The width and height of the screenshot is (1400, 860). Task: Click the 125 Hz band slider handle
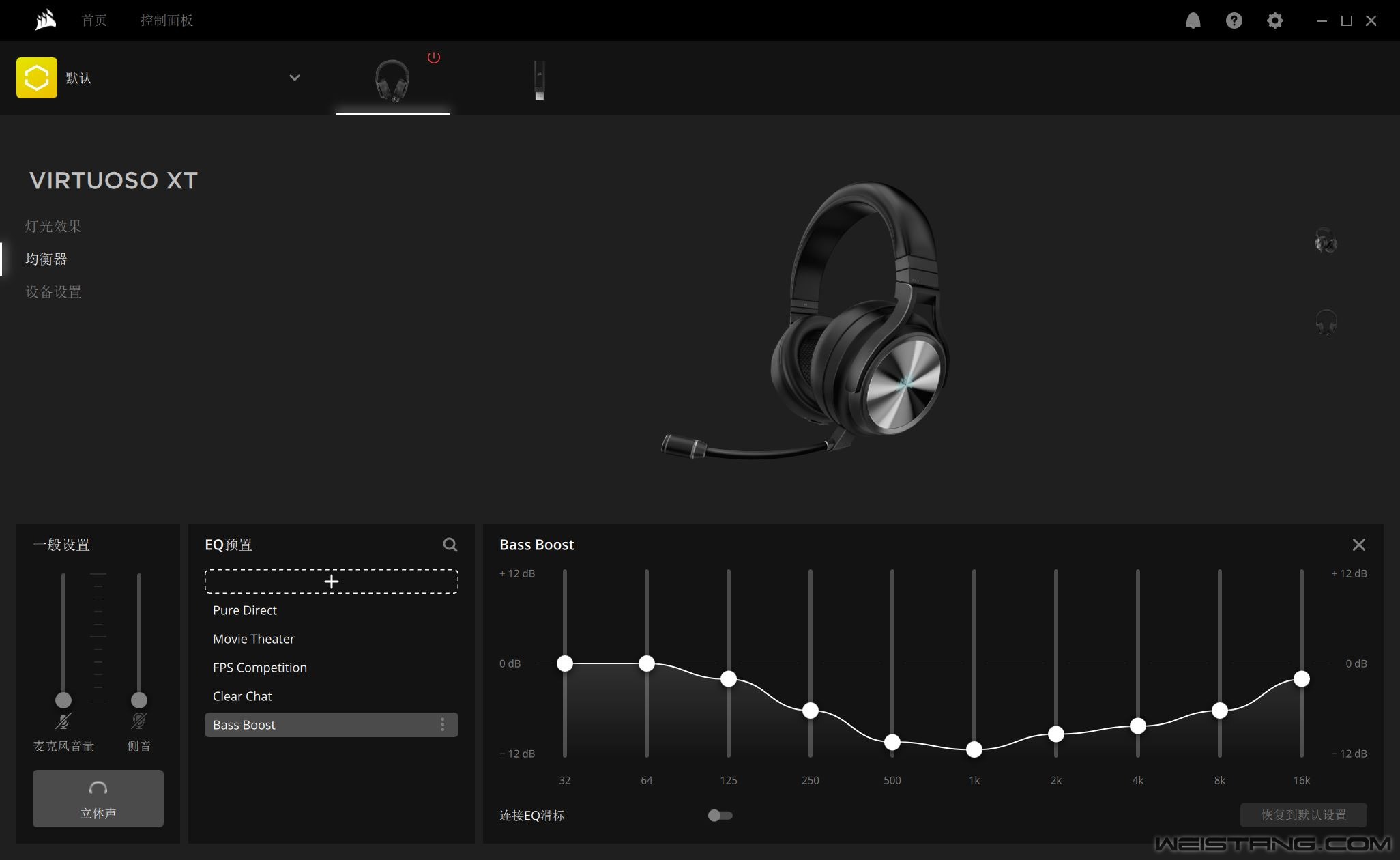(729, 679)
